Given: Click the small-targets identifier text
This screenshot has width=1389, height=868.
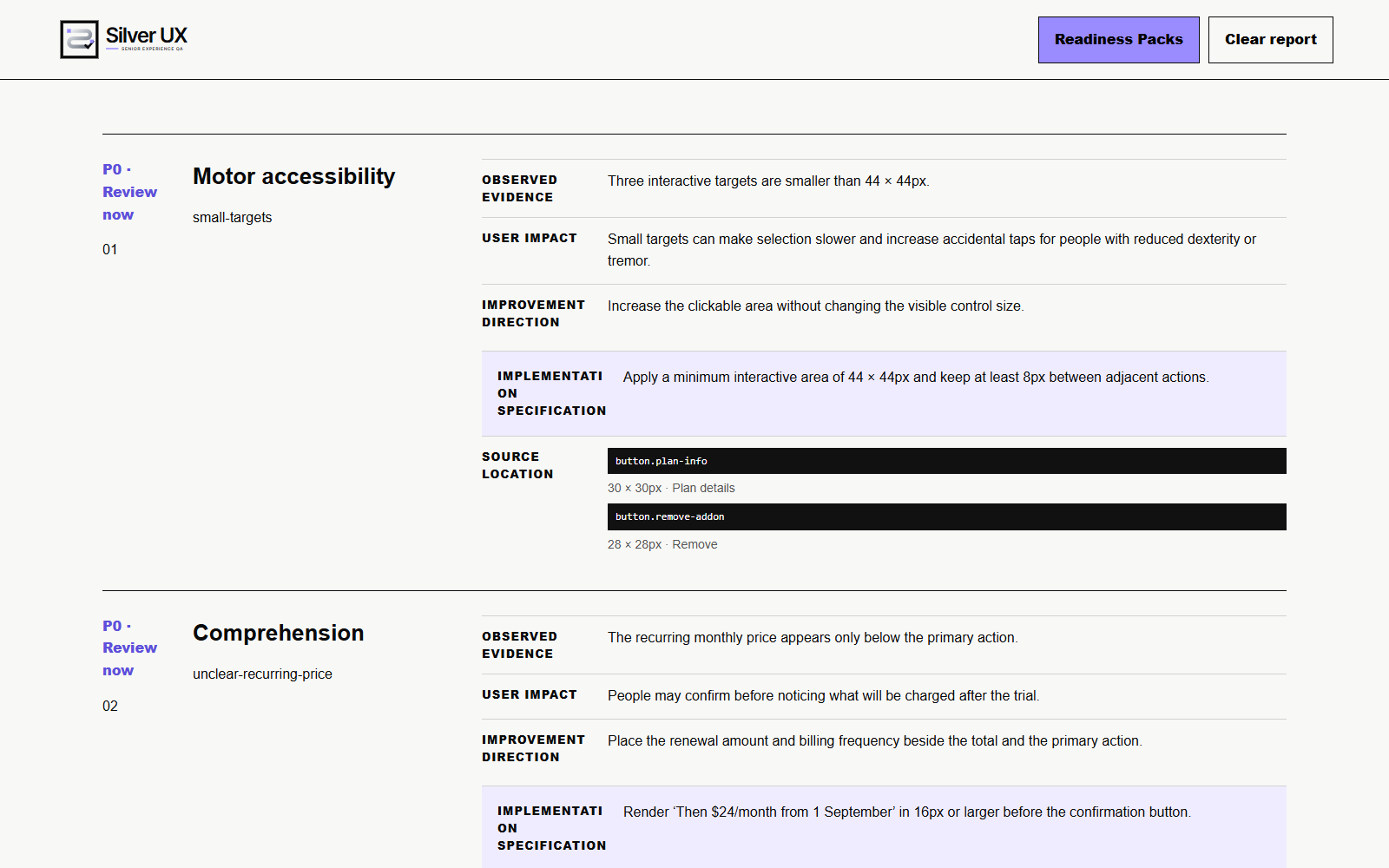Looking at the screenshot, I should 232,217.
